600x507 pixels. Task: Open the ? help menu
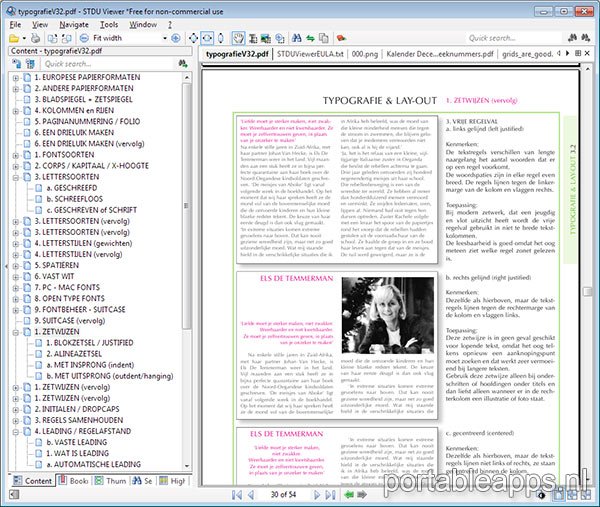[x=170, y=24]
